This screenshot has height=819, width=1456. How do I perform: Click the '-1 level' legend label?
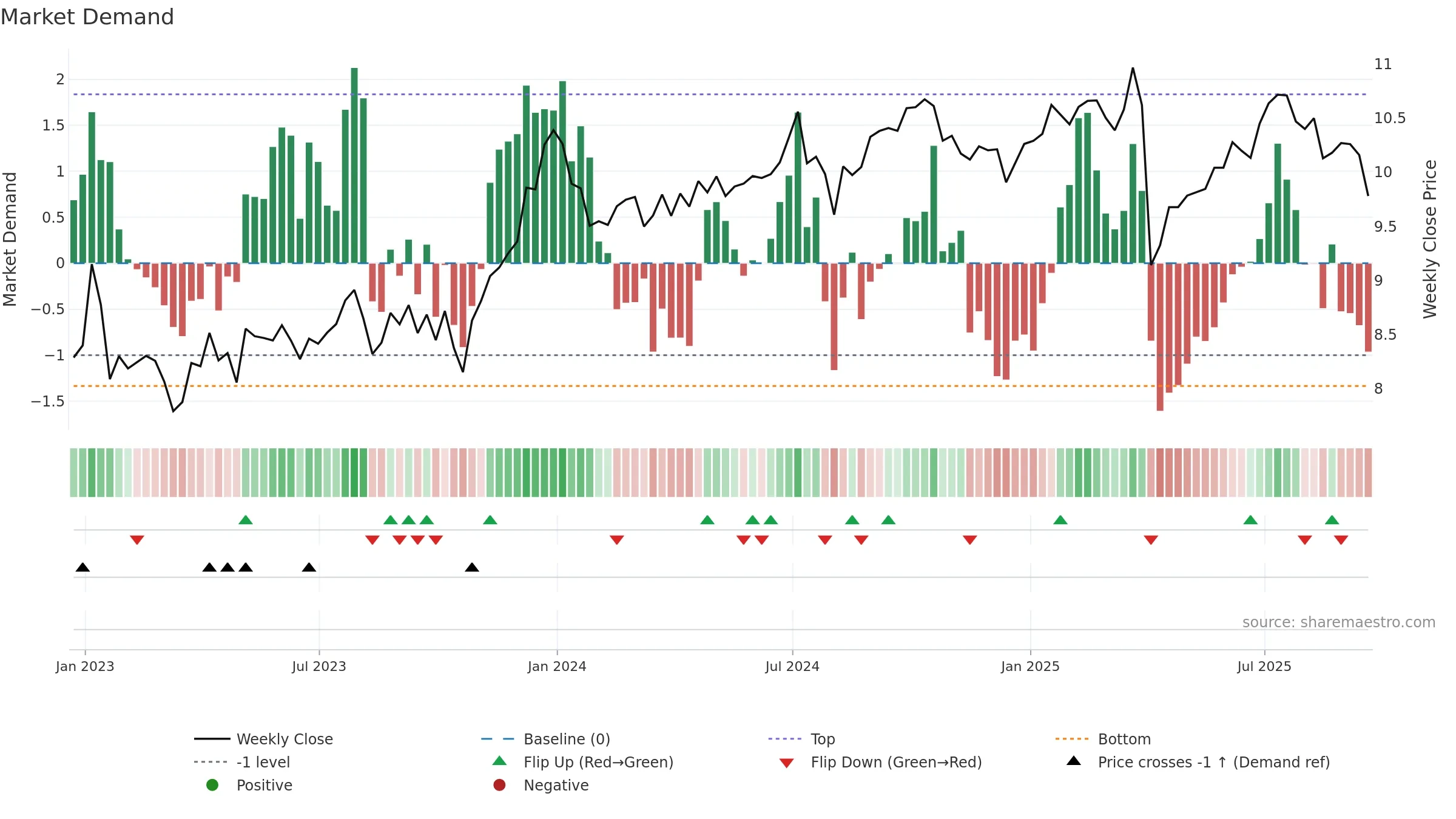click(263, 762)
